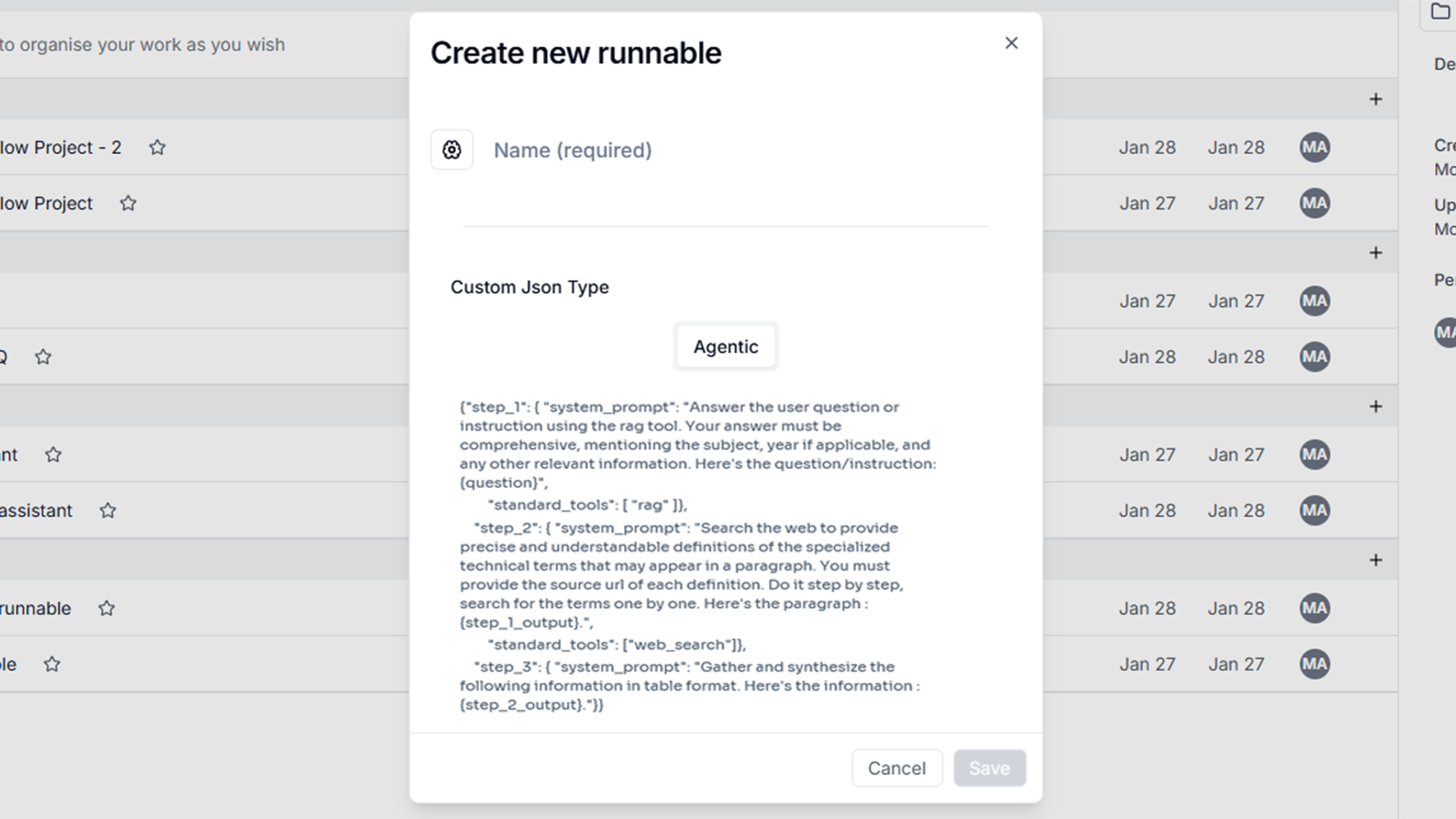1456x819 pixels.
Task: Star the 'low Project - 2' item
Action: 157,147
